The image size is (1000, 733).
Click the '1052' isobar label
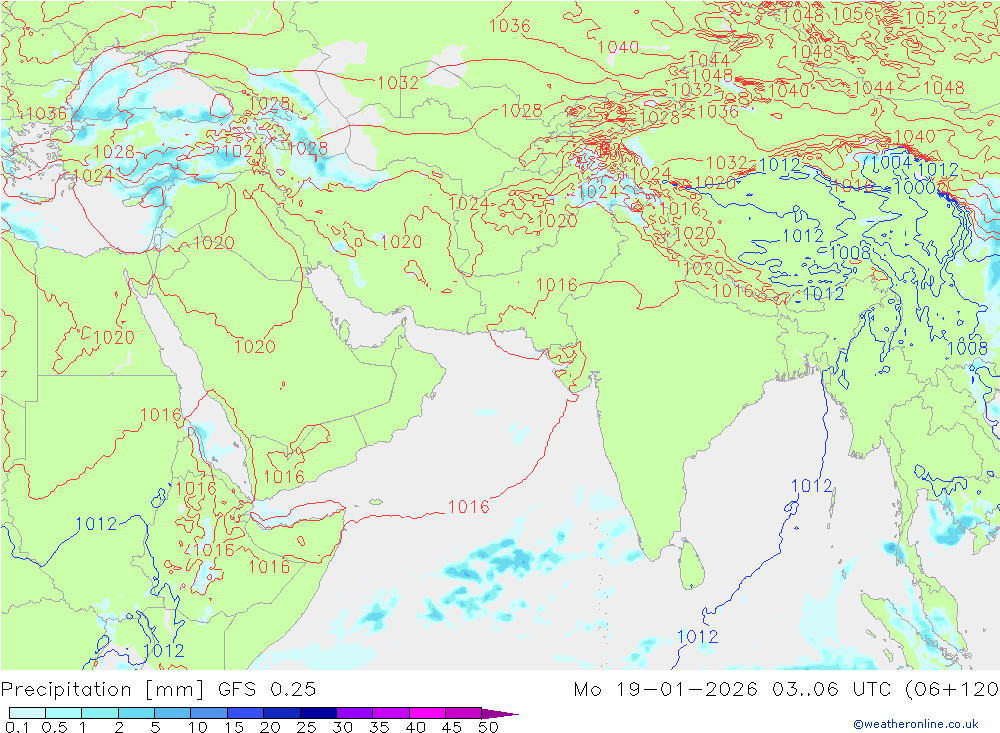click(926, 18)
